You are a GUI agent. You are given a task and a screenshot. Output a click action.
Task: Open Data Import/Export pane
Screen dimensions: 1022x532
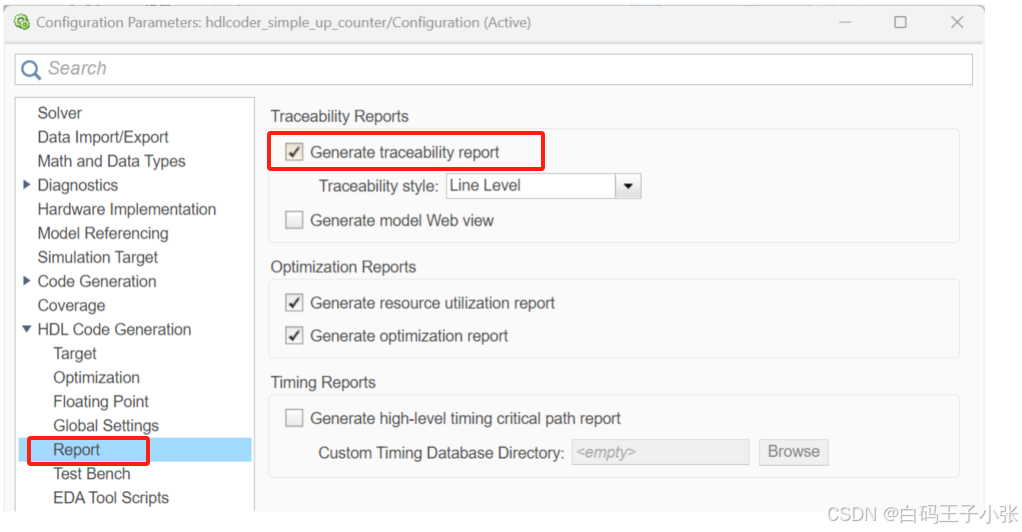tap(103, 137)
